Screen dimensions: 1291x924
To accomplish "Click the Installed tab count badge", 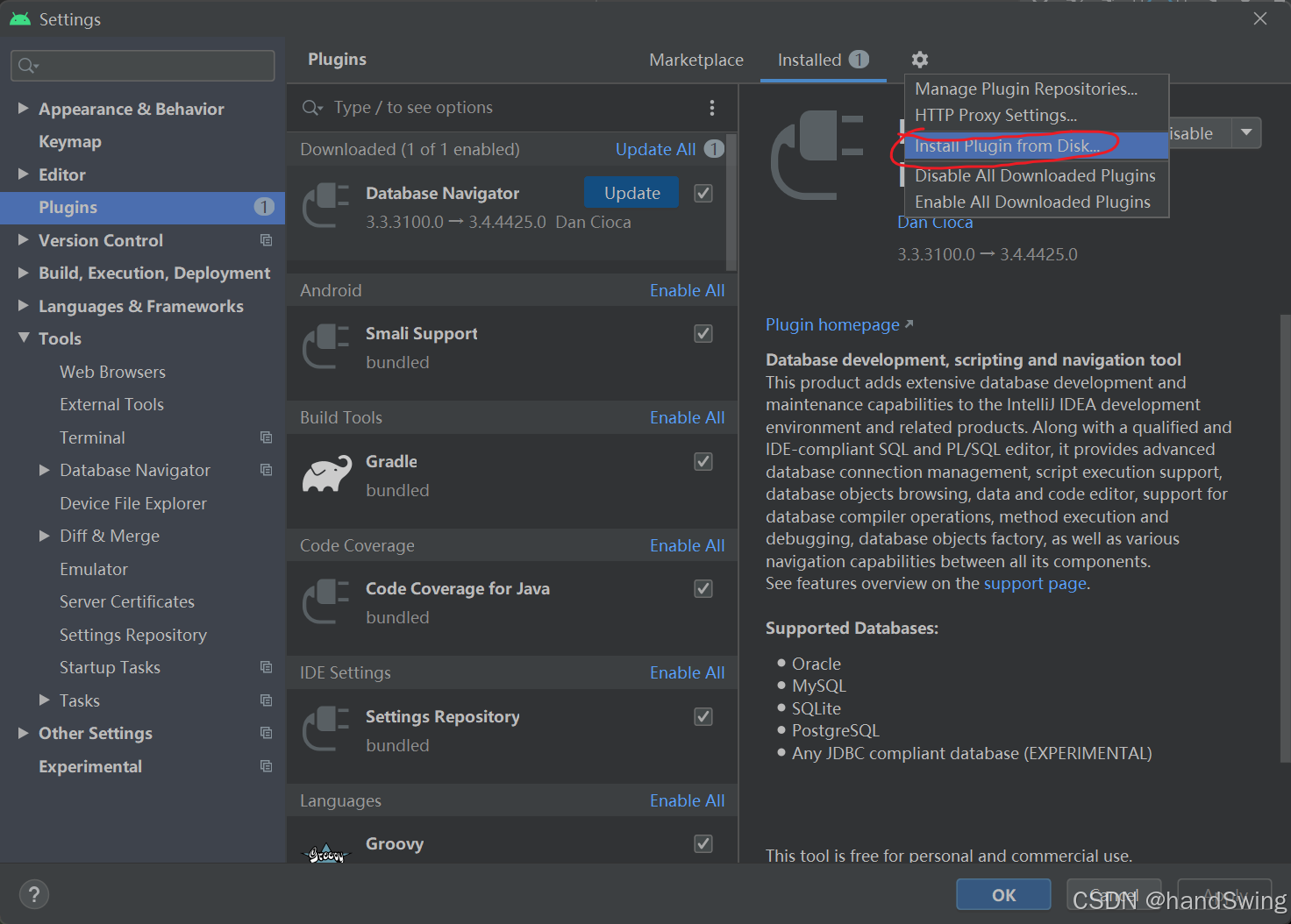I will tap(859, 60).
